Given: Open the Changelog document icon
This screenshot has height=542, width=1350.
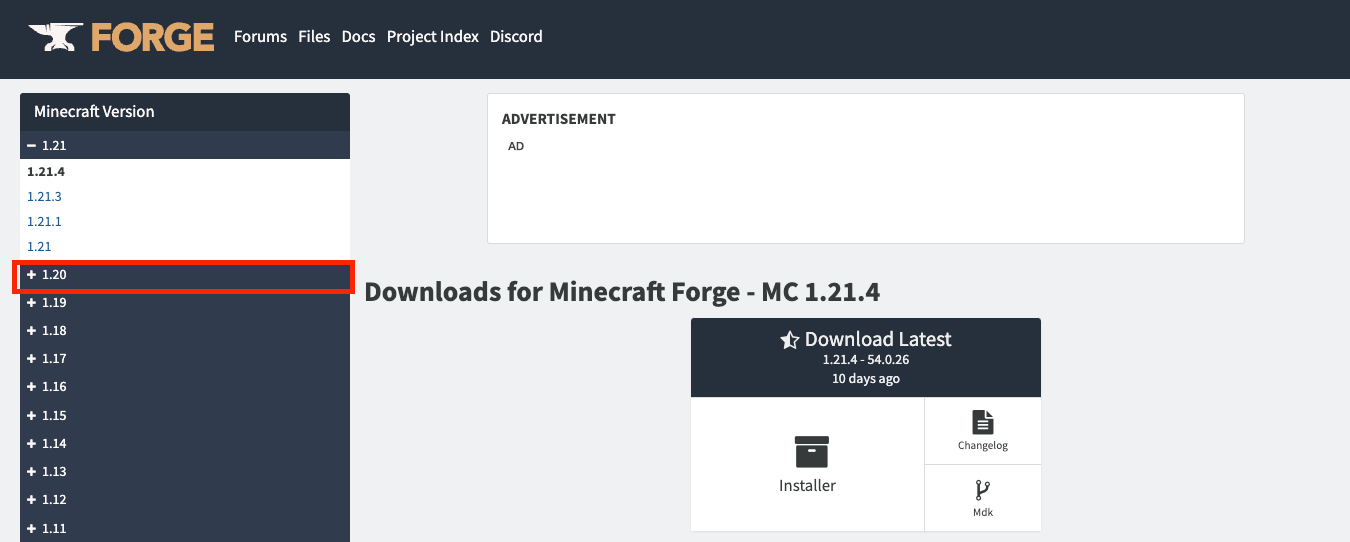Looking at the screenshot, I should tap(983, 422).
